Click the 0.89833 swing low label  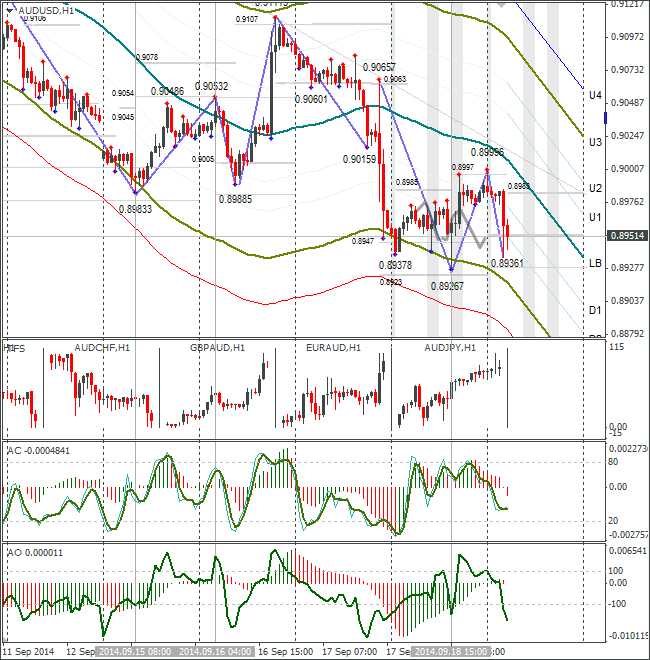coord(135,209)
